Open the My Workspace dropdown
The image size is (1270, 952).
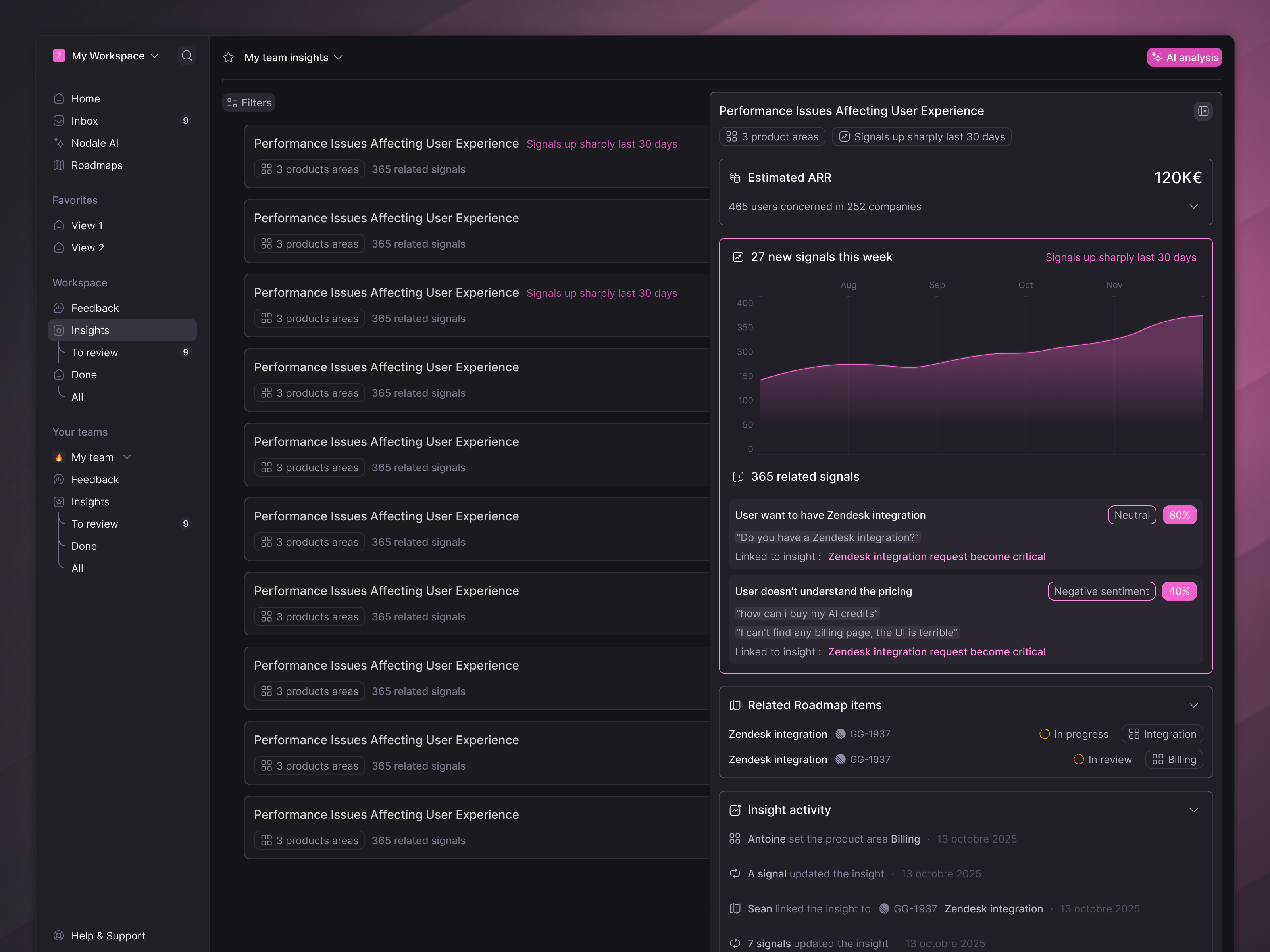[108, 56]
